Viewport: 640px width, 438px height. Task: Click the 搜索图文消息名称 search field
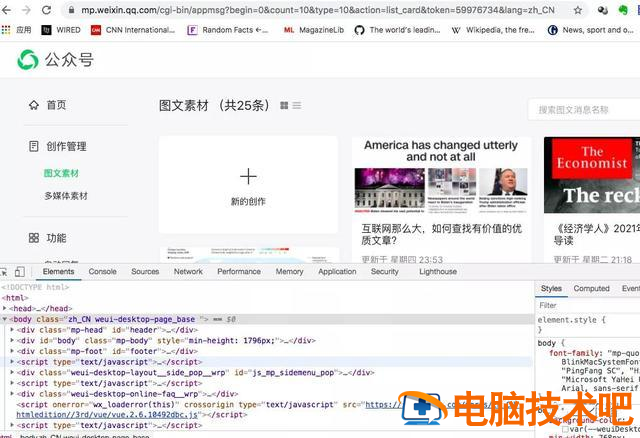584,110
